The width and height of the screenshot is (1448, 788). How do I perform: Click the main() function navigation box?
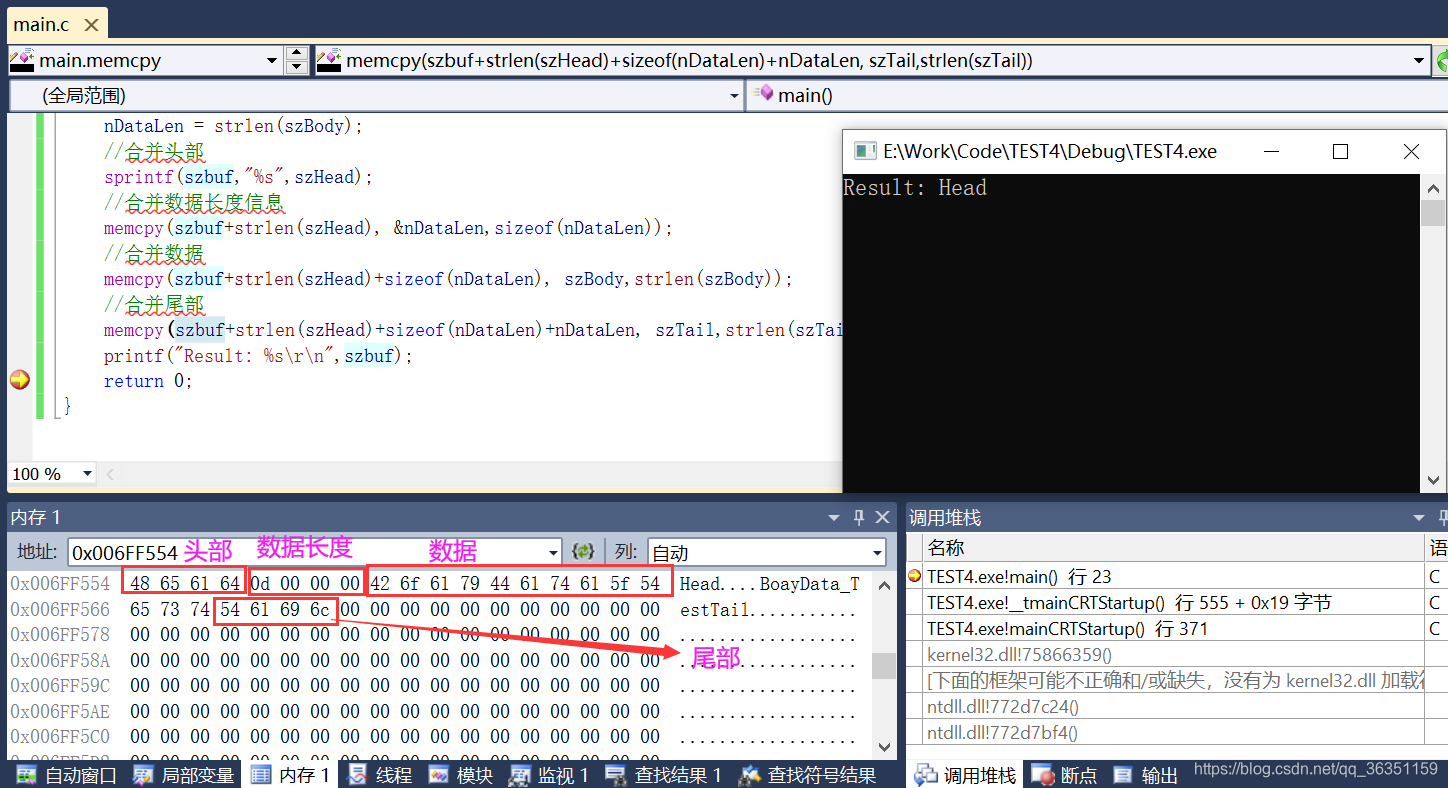[x=1096, y=96]
